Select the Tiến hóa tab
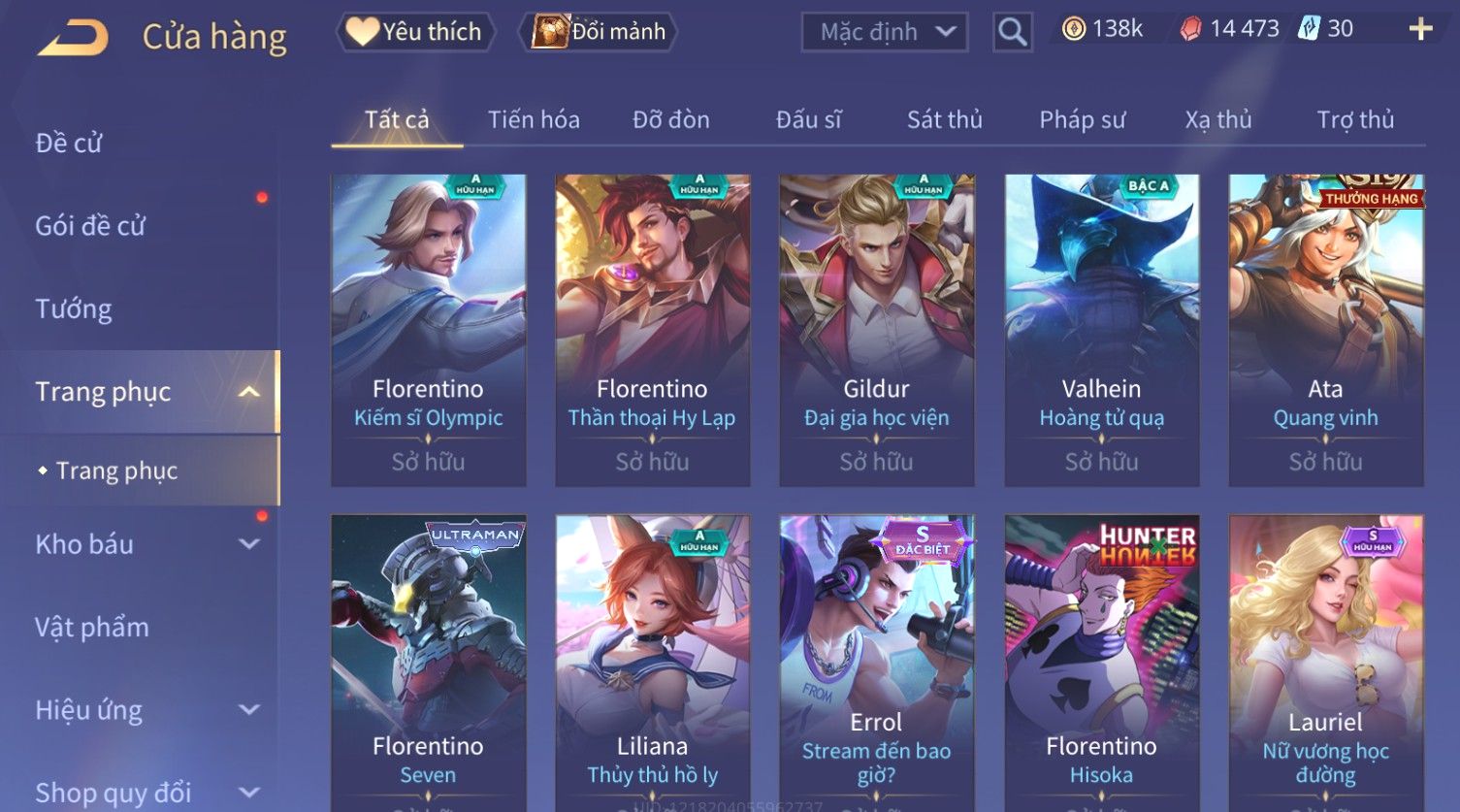1460x812 pixels. coord(534,119)
